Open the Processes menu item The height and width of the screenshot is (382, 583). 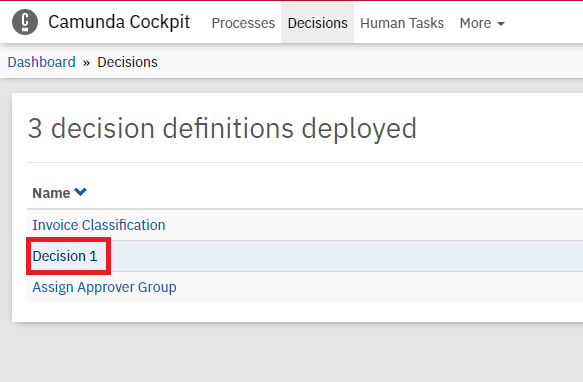[243, 23]
